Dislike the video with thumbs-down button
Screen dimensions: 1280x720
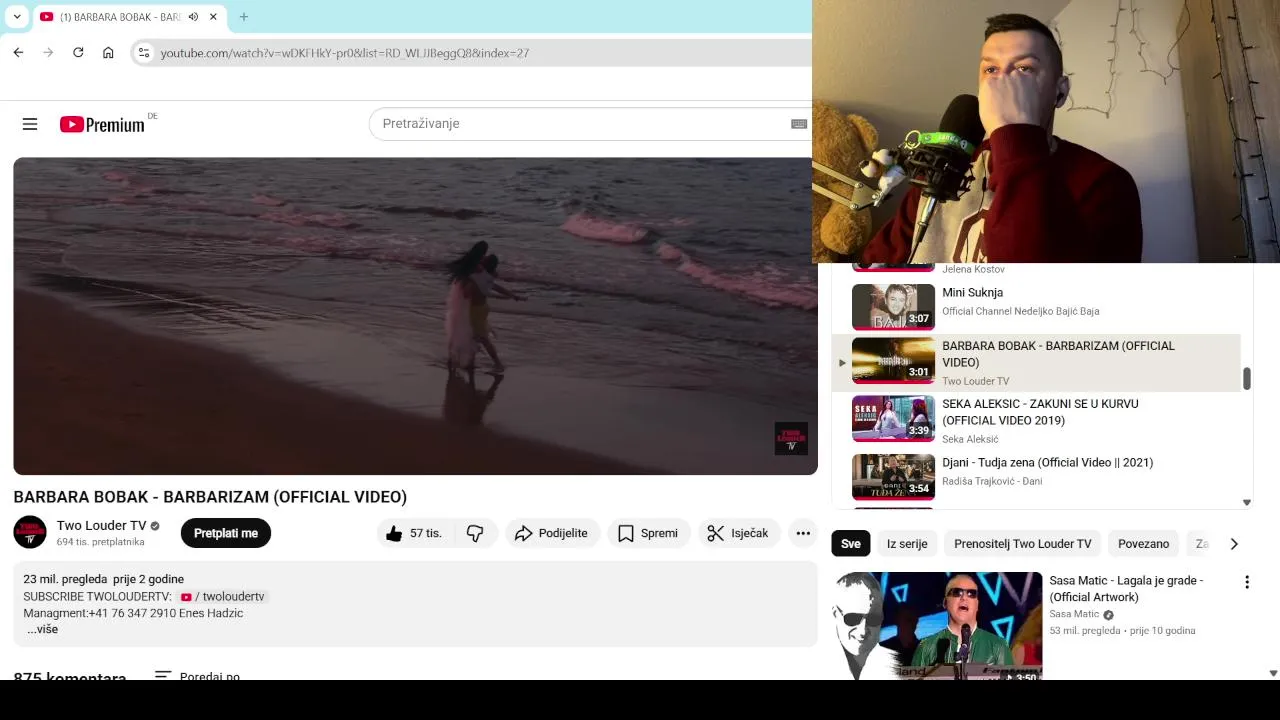coord(475,533)
